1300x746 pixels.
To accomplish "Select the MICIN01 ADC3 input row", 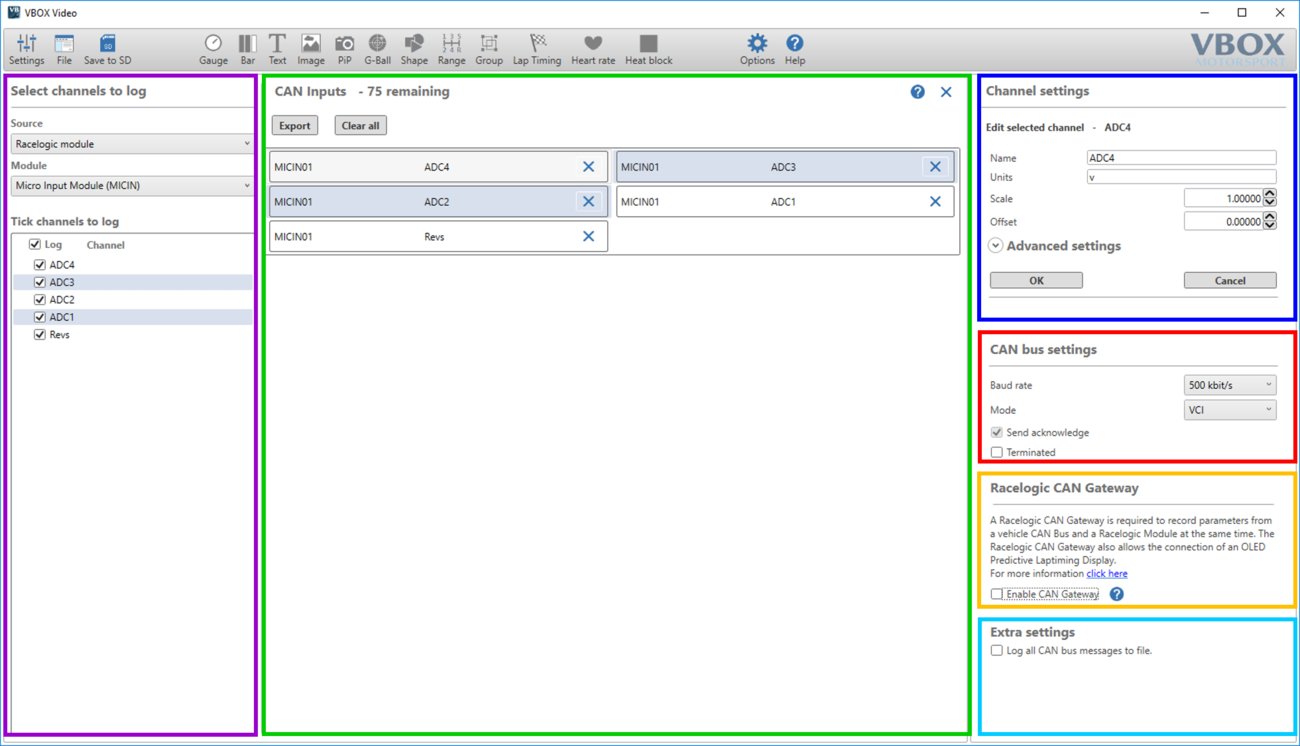I will pos(785,167).
